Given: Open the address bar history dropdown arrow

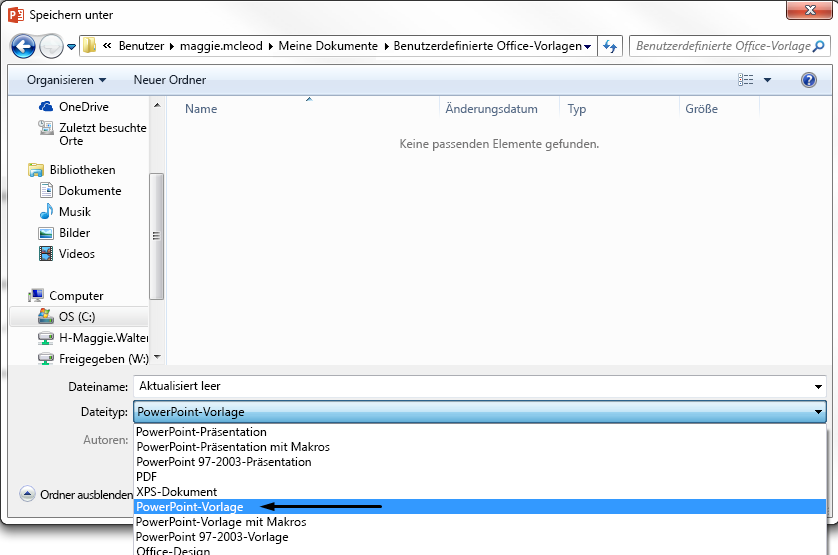Looking at the screenshot, I should 588,47.
